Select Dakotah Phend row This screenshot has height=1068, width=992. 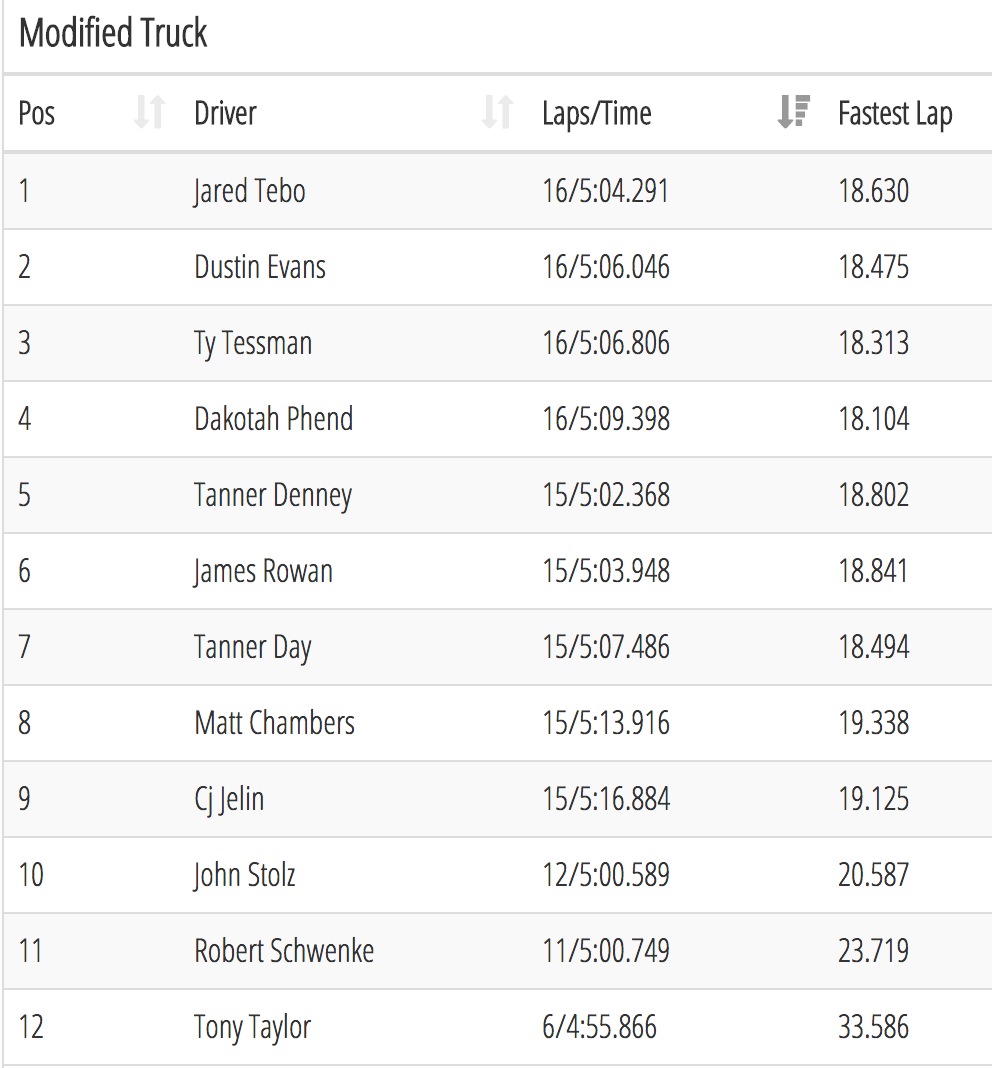click(497, 419)
